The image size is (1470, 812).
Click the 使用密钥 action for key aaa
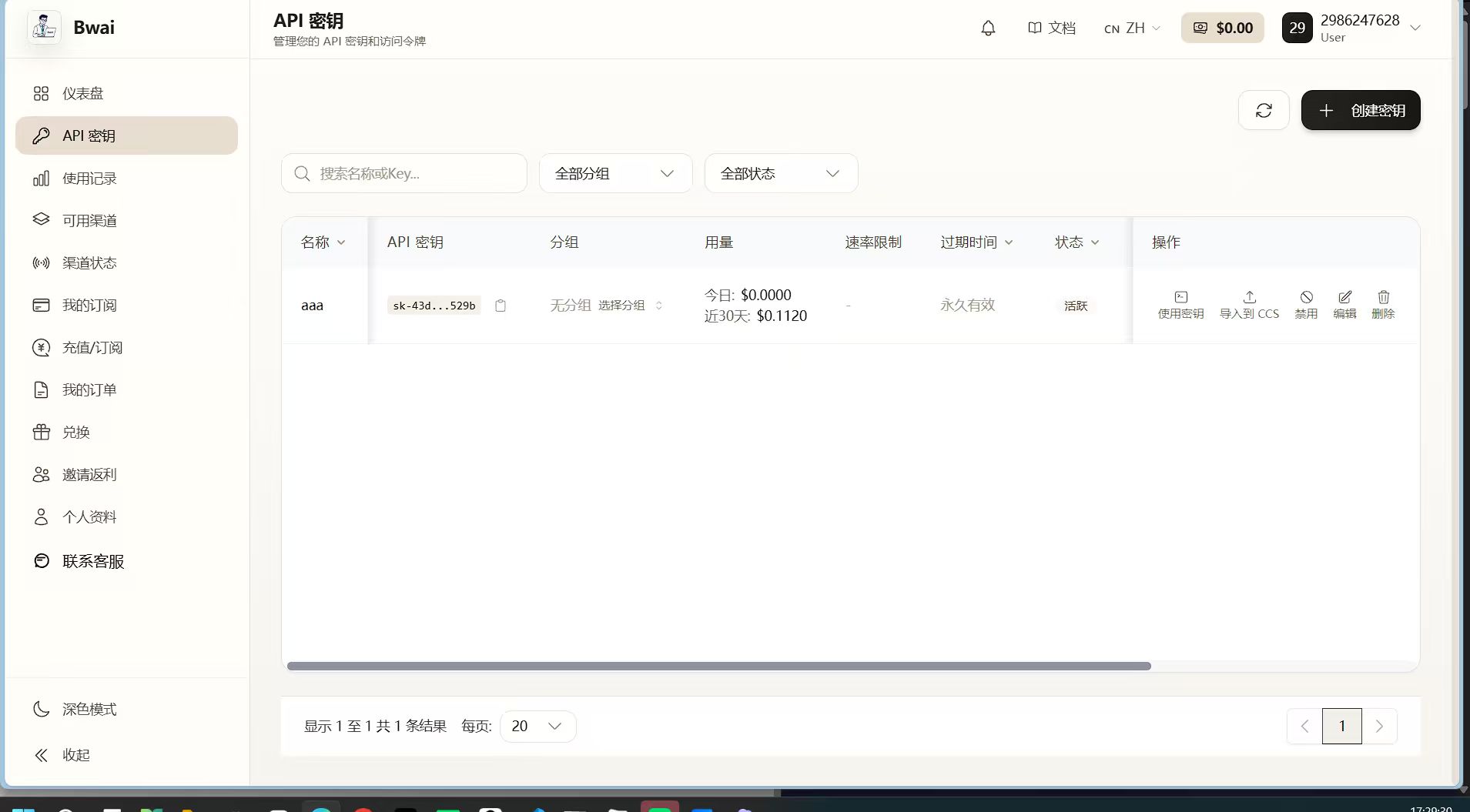coord(1180,306)
